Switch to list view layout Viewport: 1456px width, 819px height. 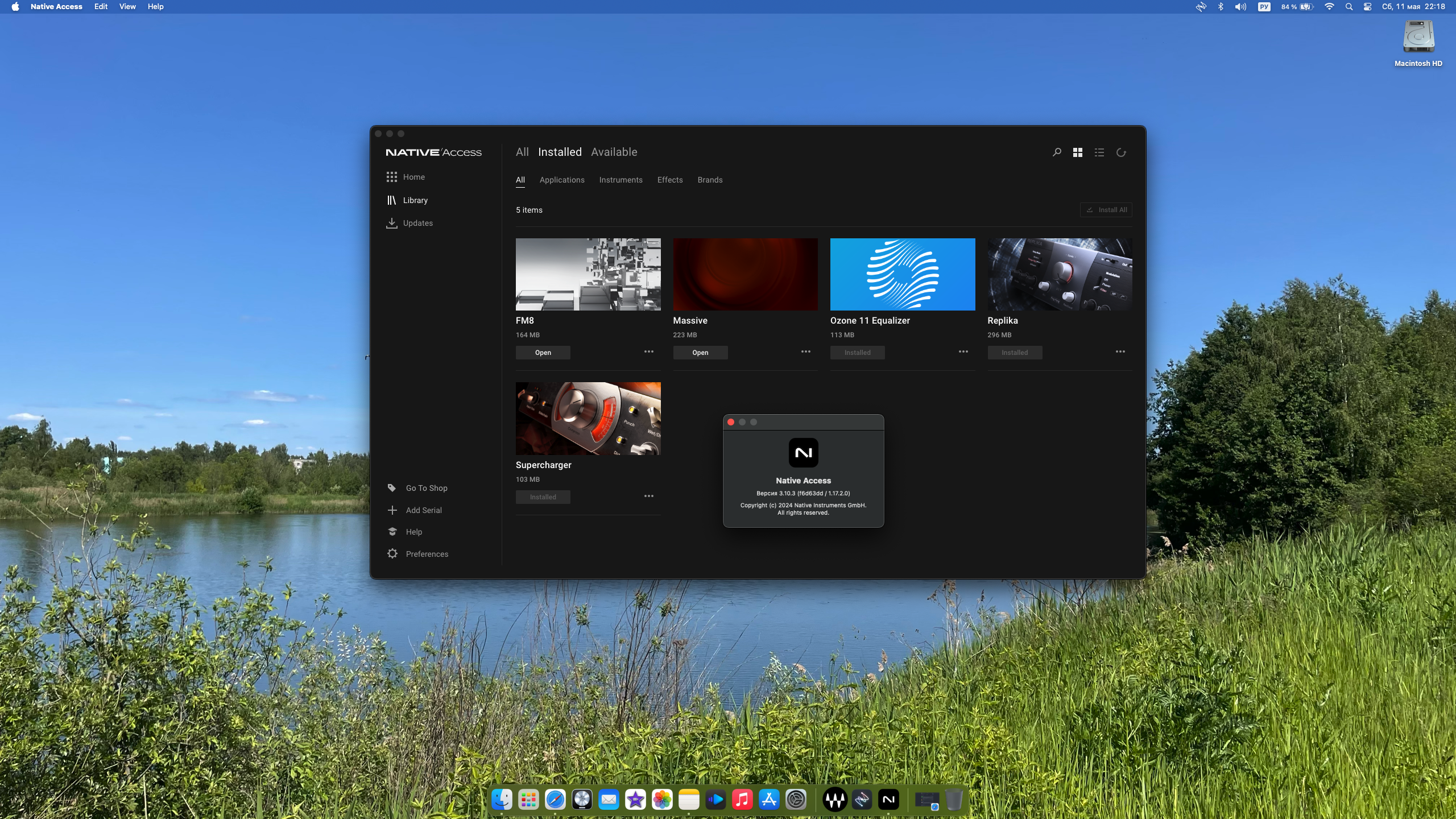[x=1099, y=152]
